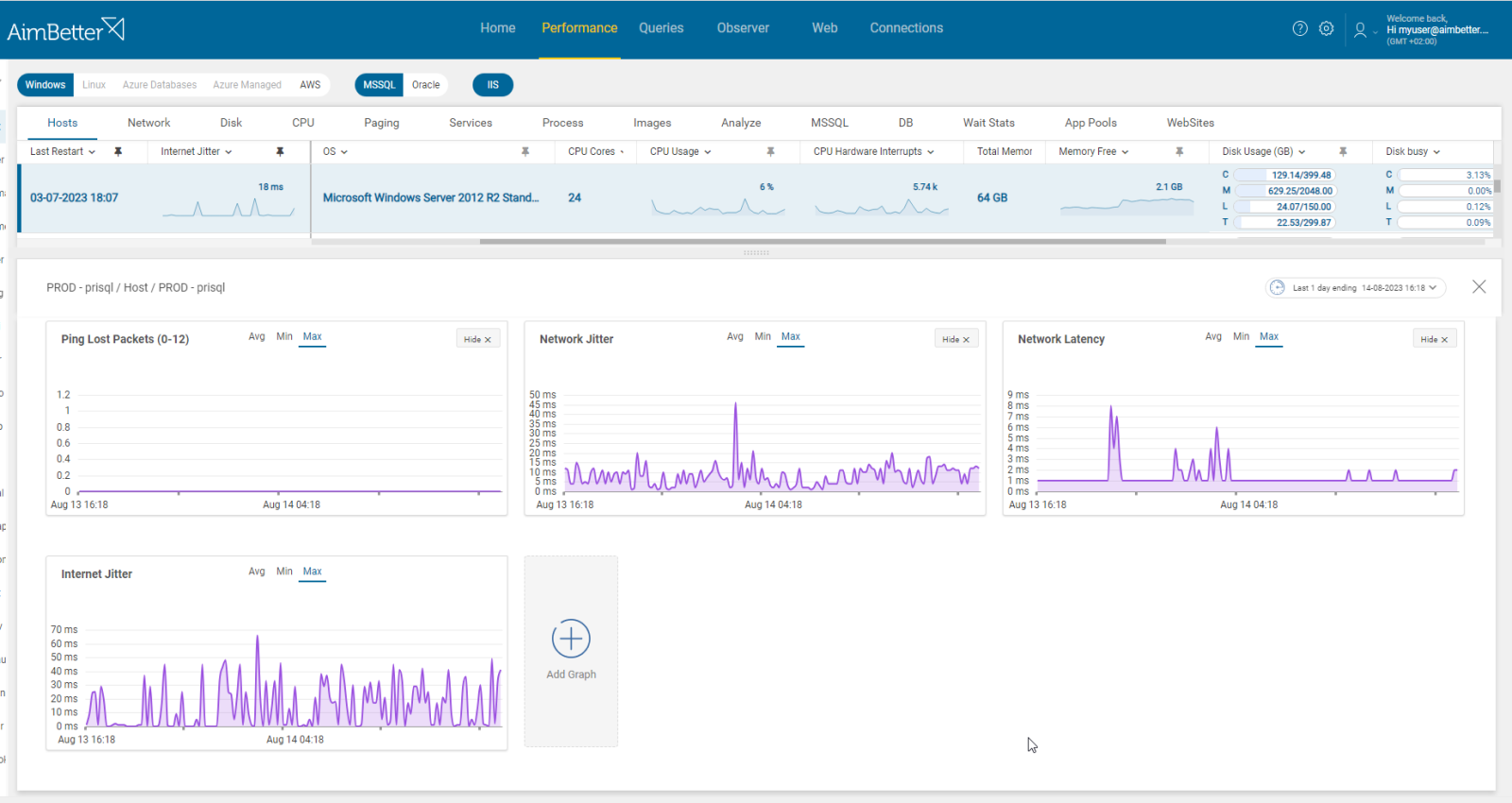The width and height of the screenshot is (1512, 803).
Task: Switch to the CPU tab
Action: 303,123
